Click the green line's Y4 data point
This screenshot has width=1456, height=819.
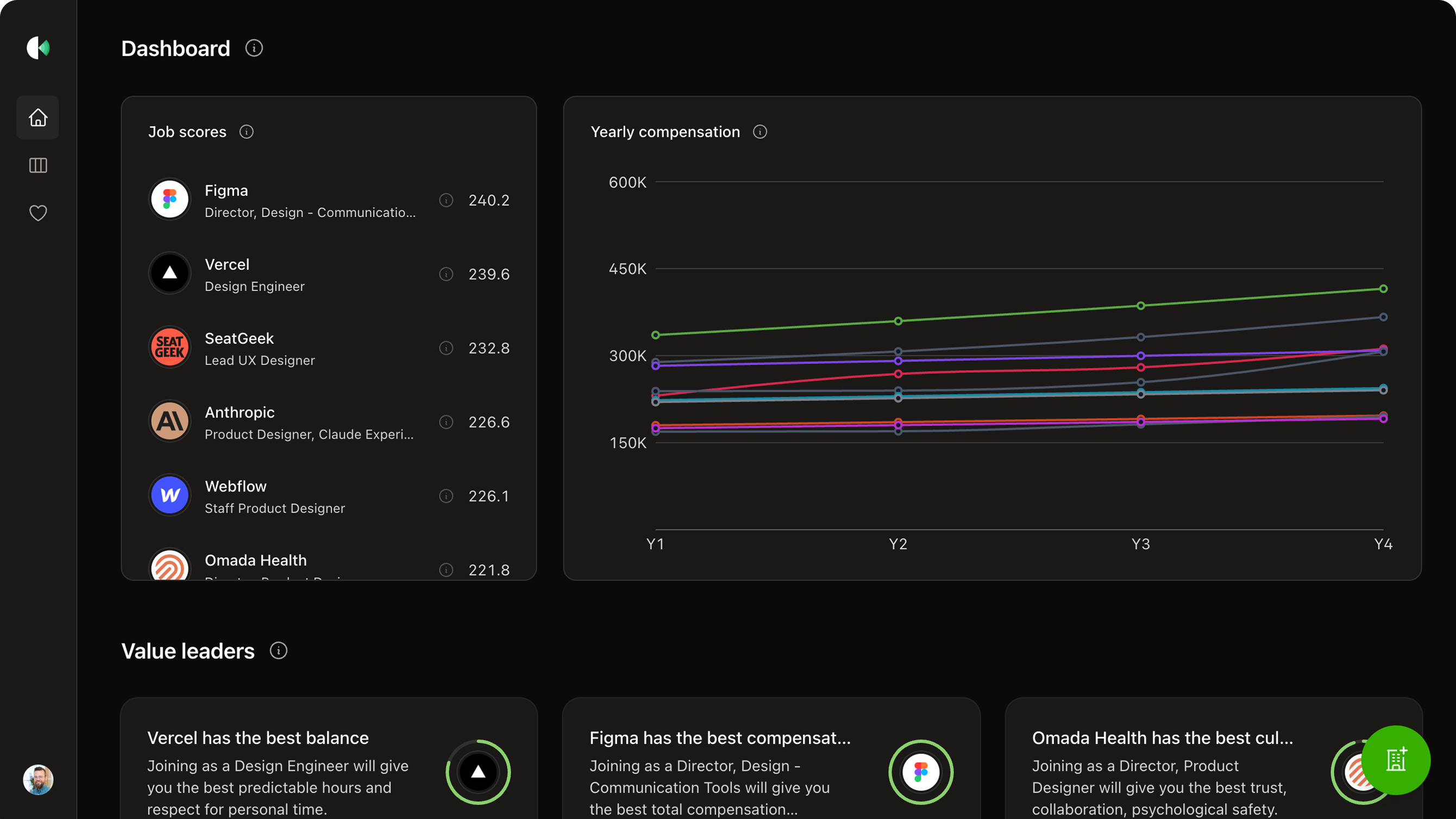pyautogui.click(x=1383, y=289)
